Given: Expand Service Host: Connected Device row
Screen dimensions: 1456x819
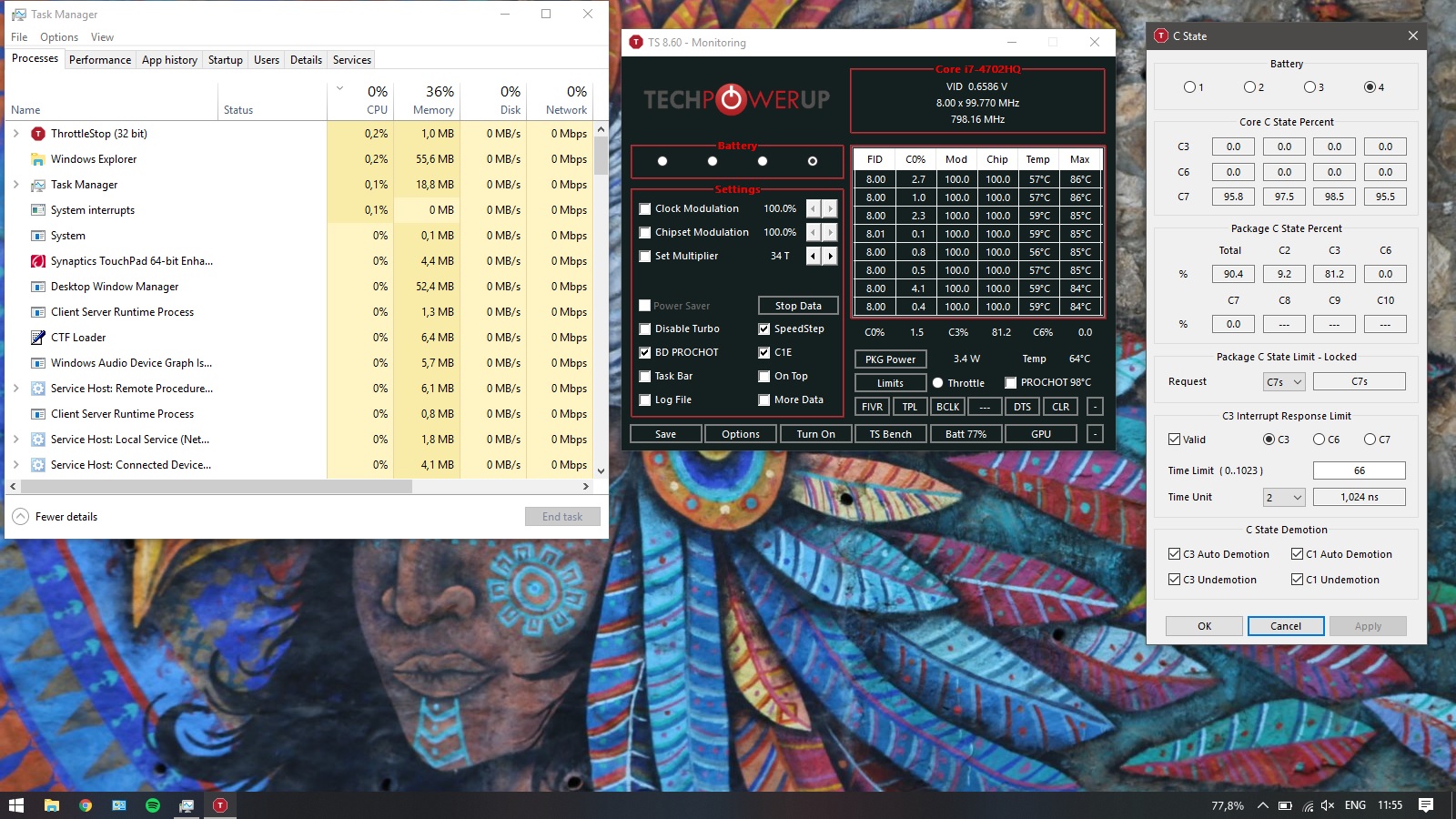Looking at the screenshot, I should (15, 465).
